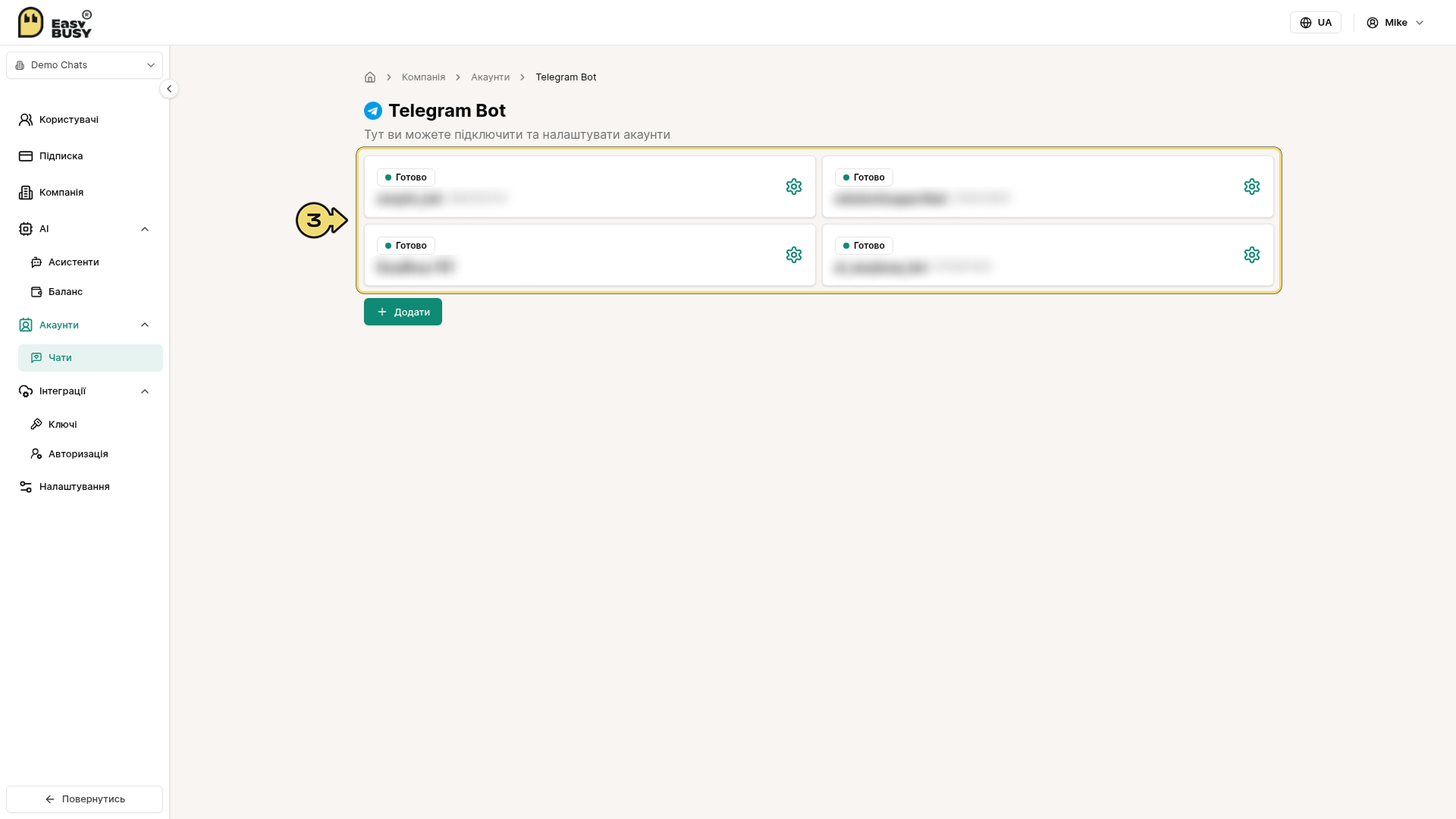Go to home via the breadcrumb house icon
1456x819 pixels.
tap(370, 77)
